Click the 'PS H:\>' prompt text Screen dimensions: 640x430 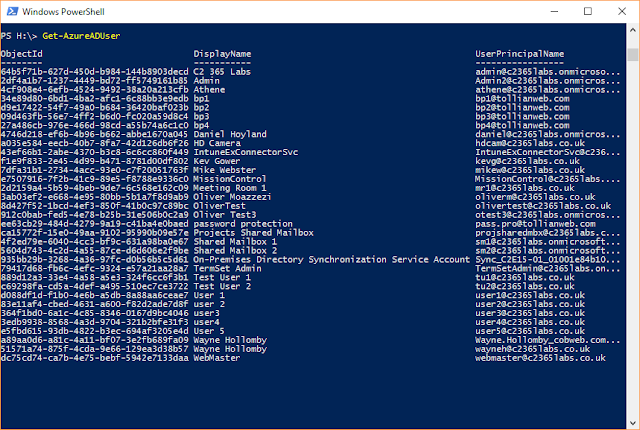(19, 36)
